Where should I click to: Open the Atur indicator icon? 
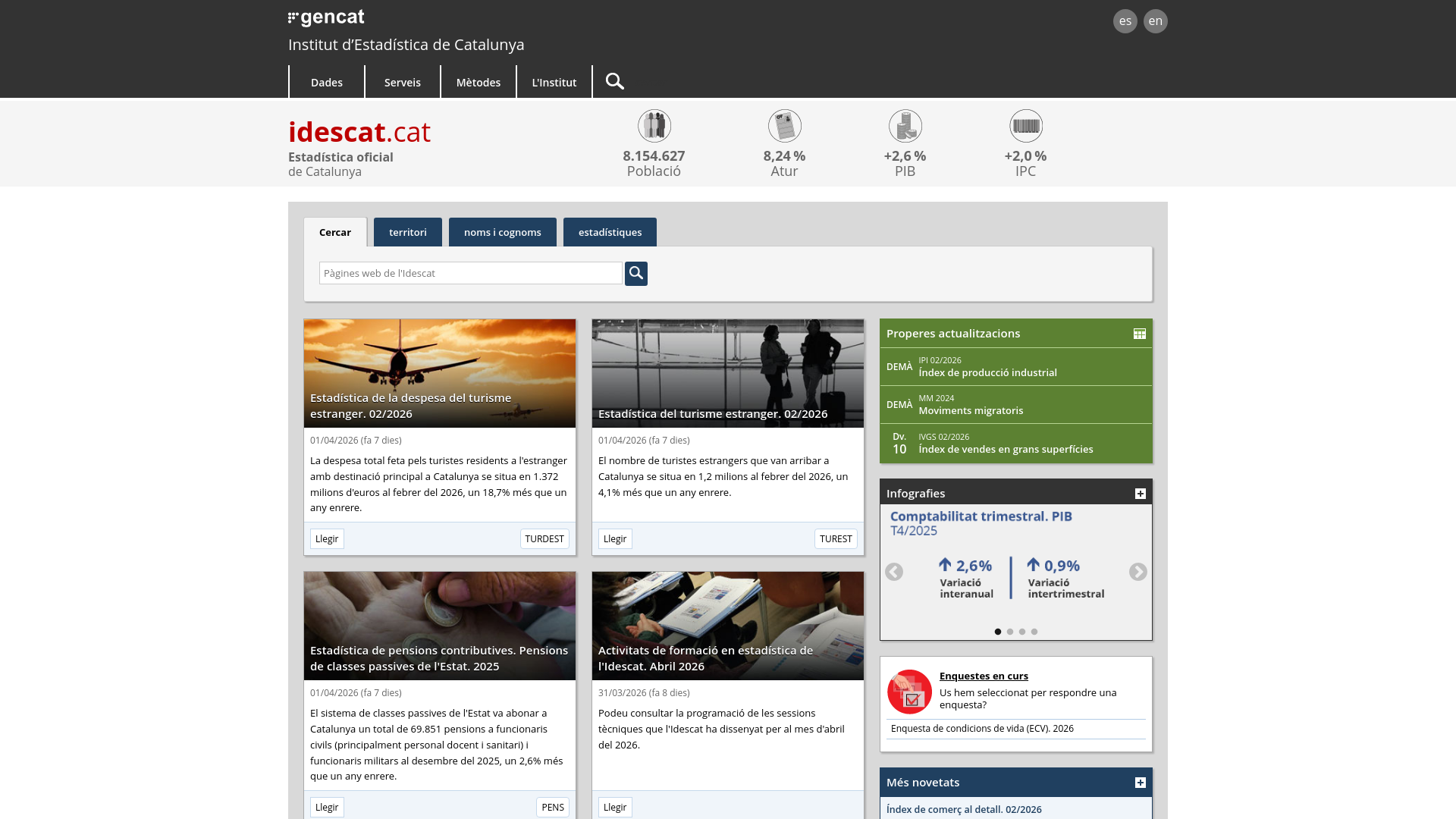784,126
